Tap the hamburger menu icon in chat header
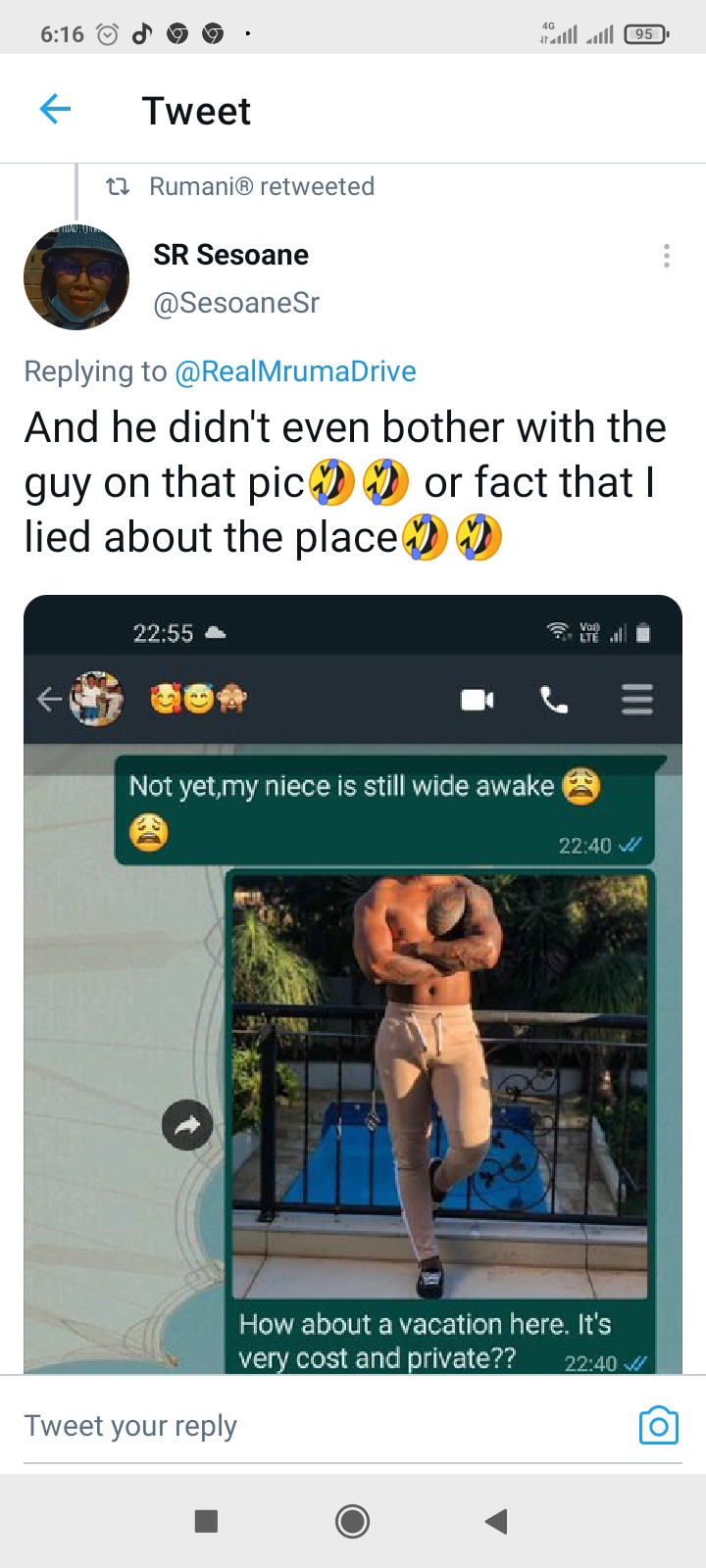This screenshot has width=706, height=1568. [x=637, y=700]
